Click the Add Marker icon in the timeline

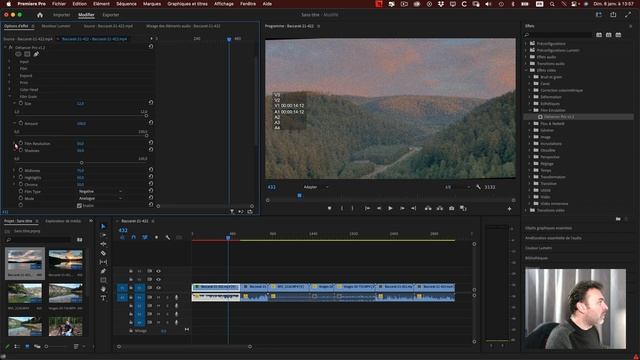tap(156, 237)
